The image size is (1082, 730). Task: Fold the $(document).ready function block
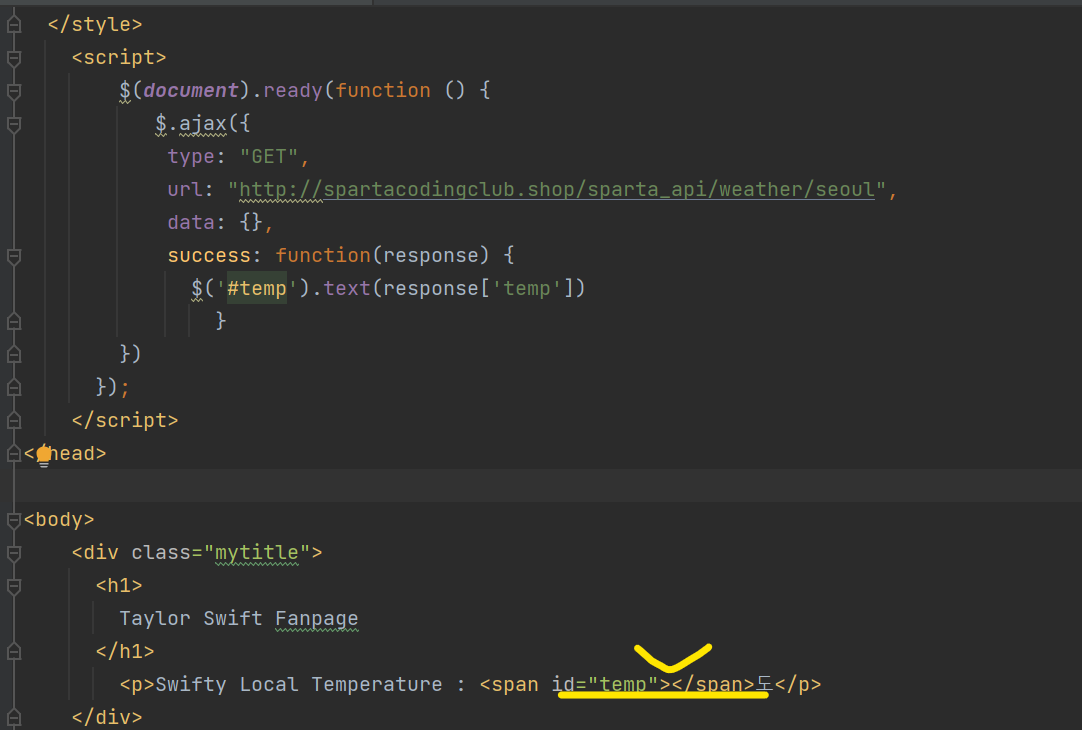click(x=13, y=91)
